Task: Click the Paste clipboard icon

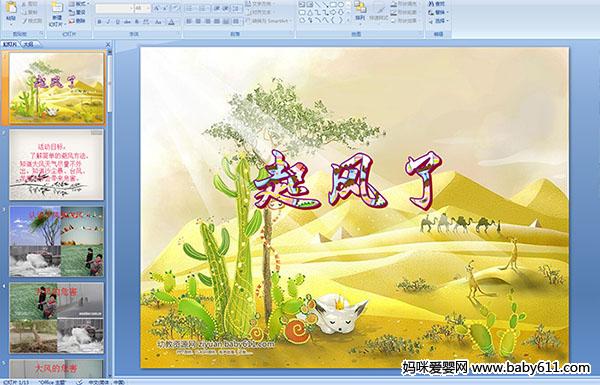Action: point(11,10)
